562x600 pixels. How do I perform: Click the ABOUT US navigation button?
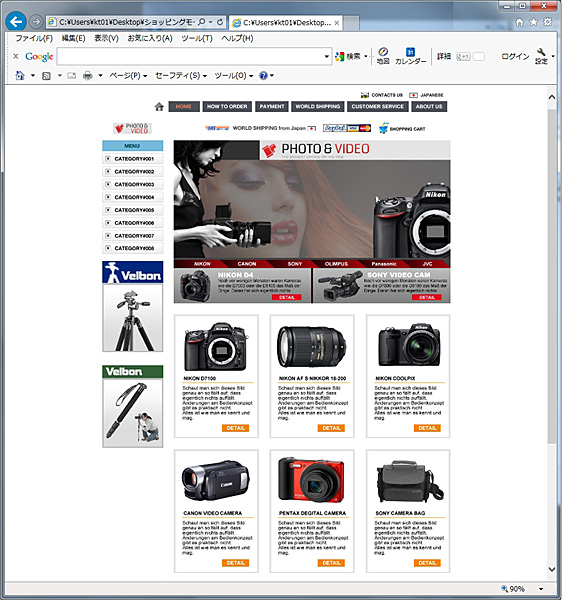coord(429,106)
